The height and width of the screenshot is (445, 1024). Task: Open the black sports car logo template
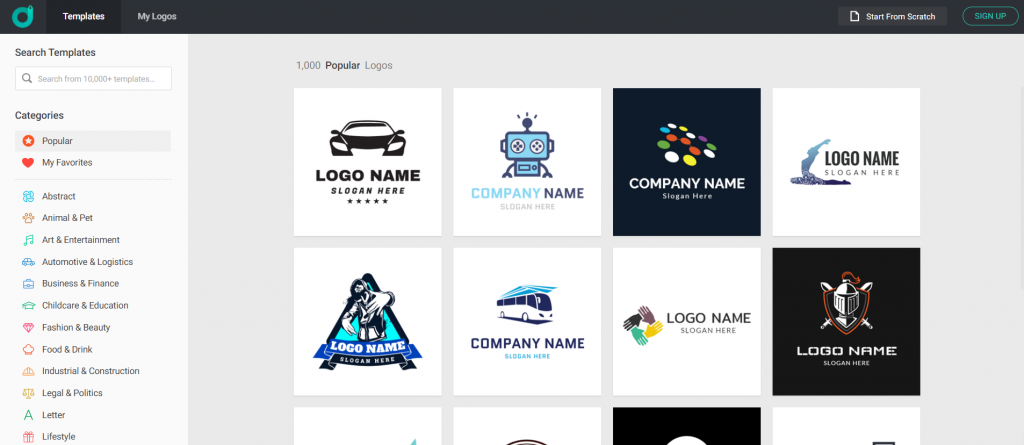(368, 162)
